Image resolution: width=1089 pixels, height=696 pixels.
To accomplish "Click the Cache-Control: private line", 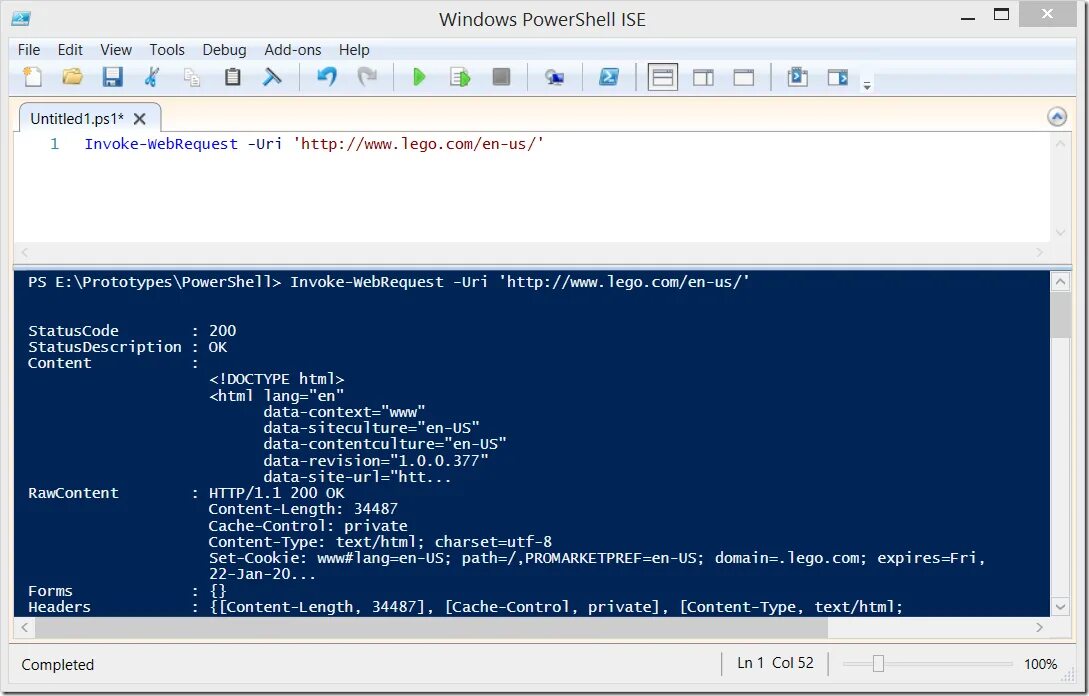I will pyautogui.click(x=308, y=526).
